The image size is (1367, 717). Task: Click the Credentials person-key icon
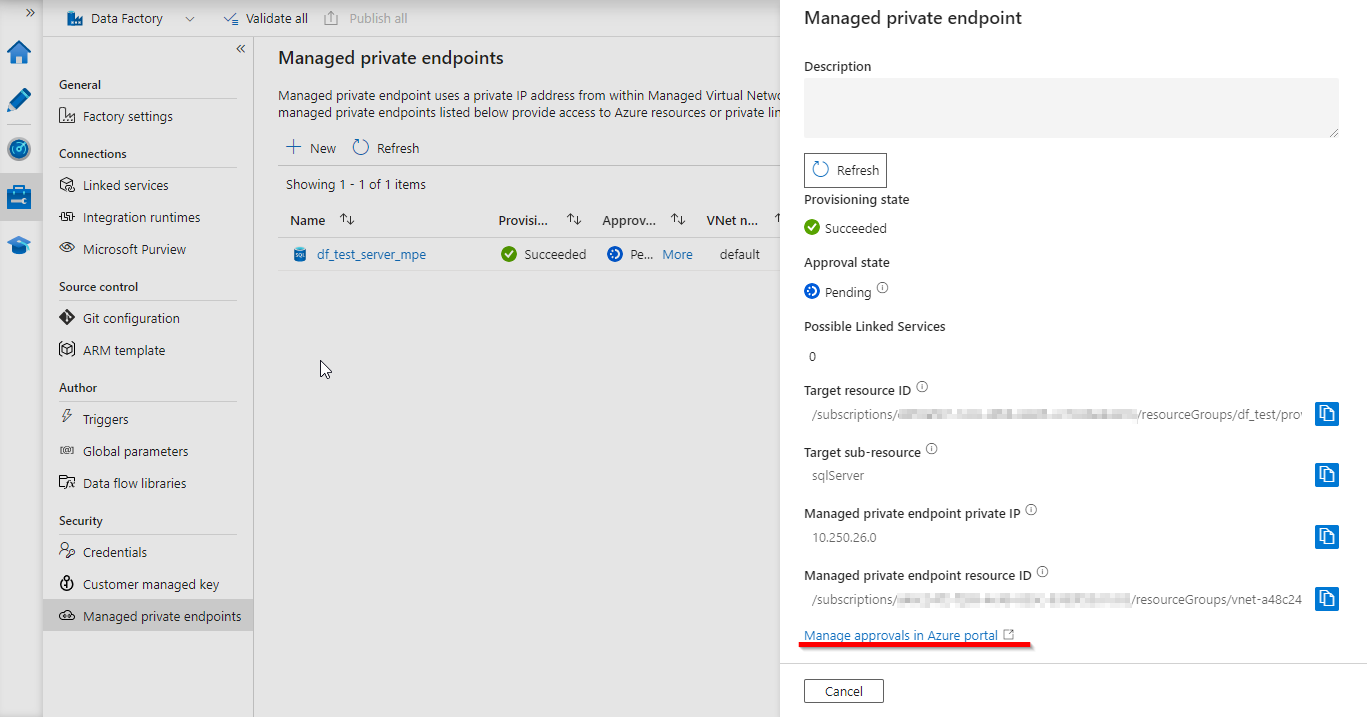(x=67, y=551)
